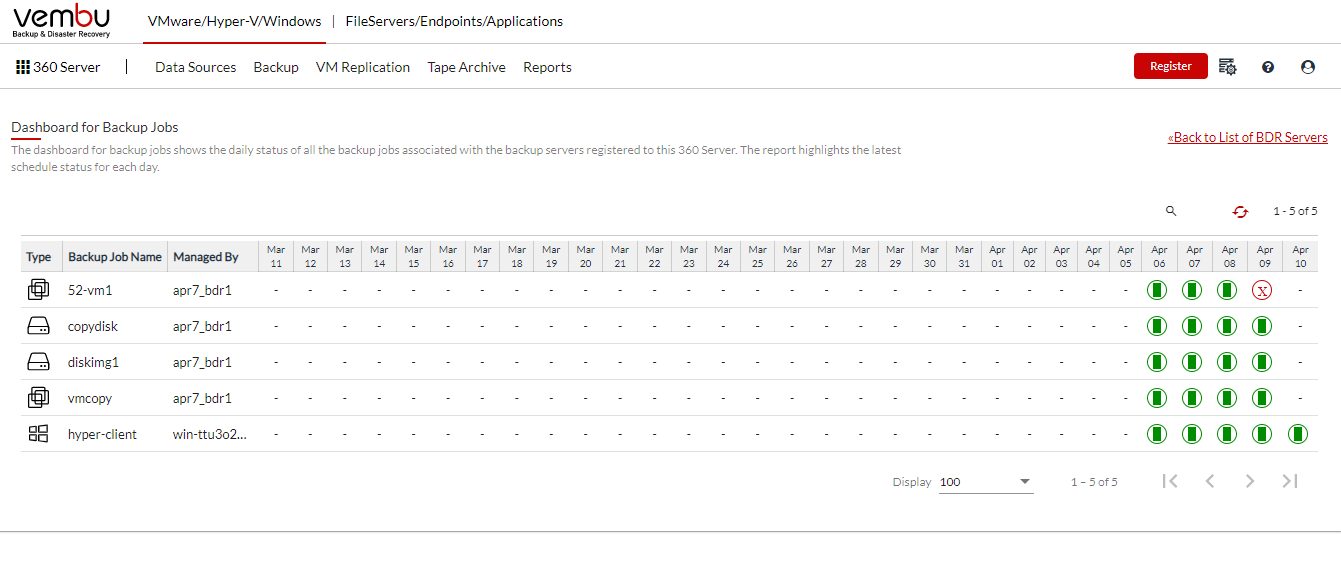Image resolution: width=1341 pixels, height=576 pixels.
Task: Click the copydisk disk type icon
Action: 38,326
